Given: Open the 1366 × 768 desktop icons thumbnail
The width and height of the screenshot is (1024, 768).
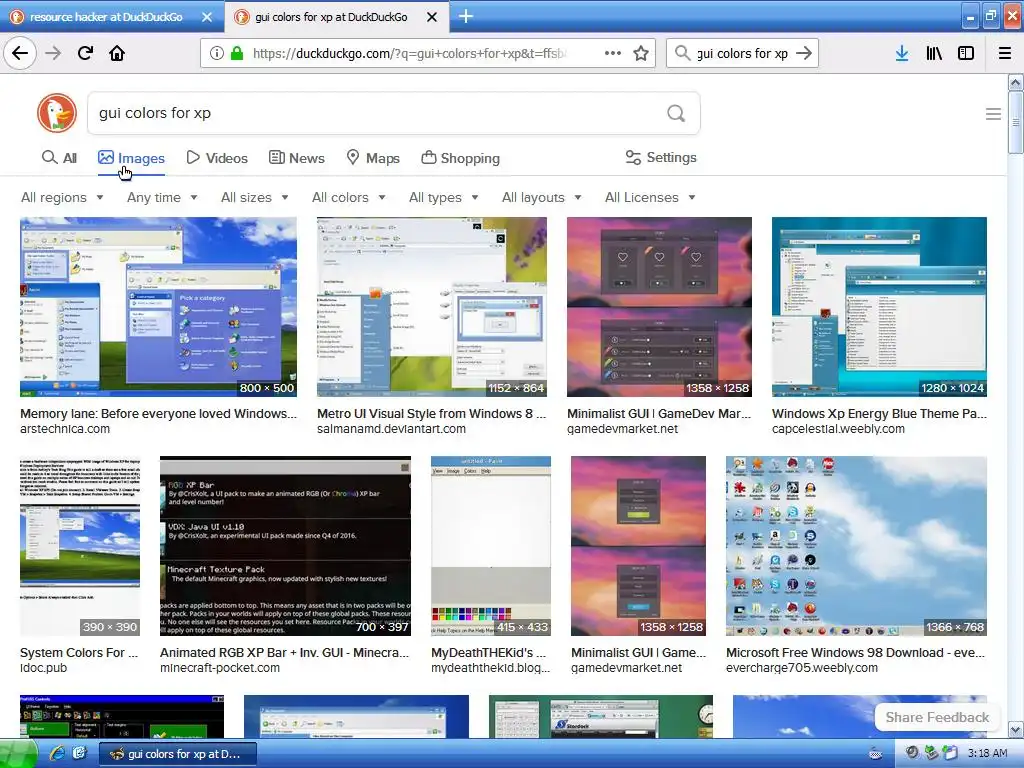Looking at the screenshot, I should 856,546.
